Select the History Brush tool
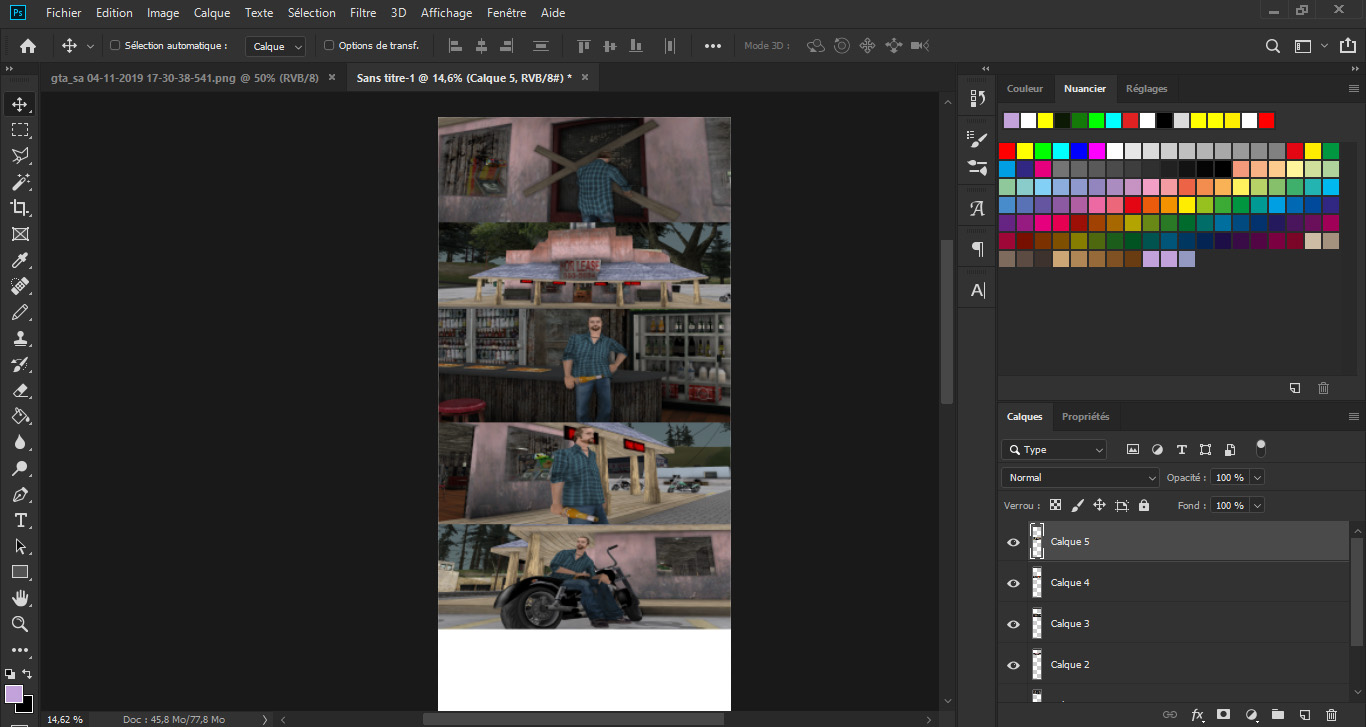This screenshot has height=727, width=1366. click(20, 364)
